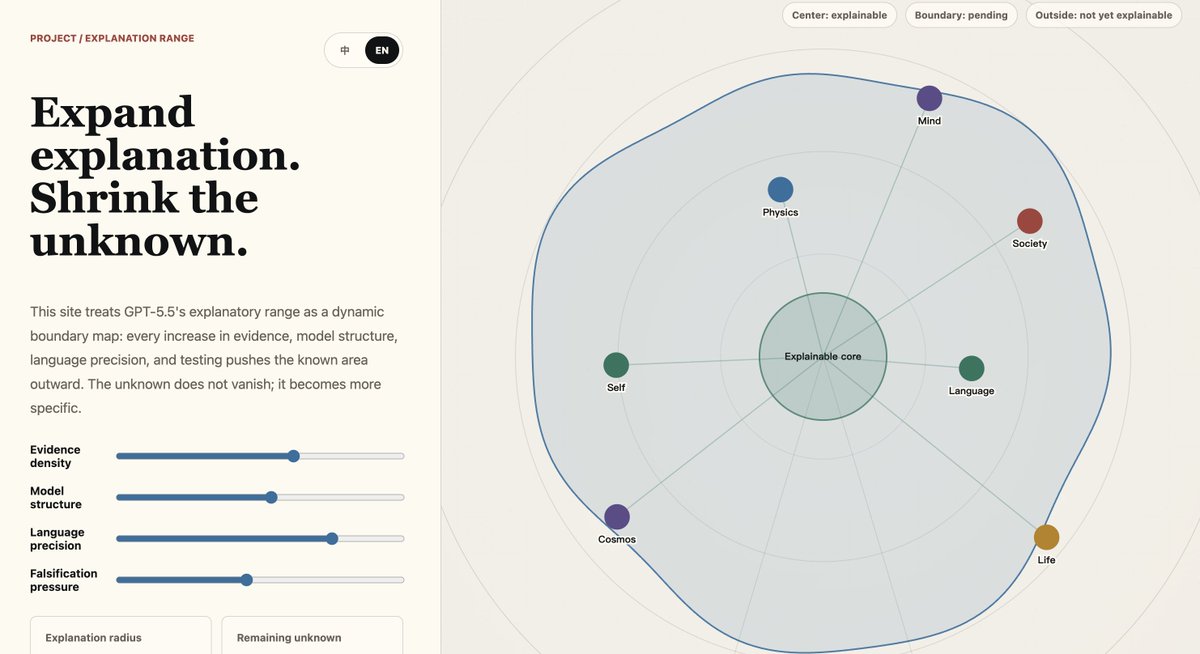Click the 'Center: explainable' legend pill
This screenshot has width=1200, height=654.
pos(839,15)
